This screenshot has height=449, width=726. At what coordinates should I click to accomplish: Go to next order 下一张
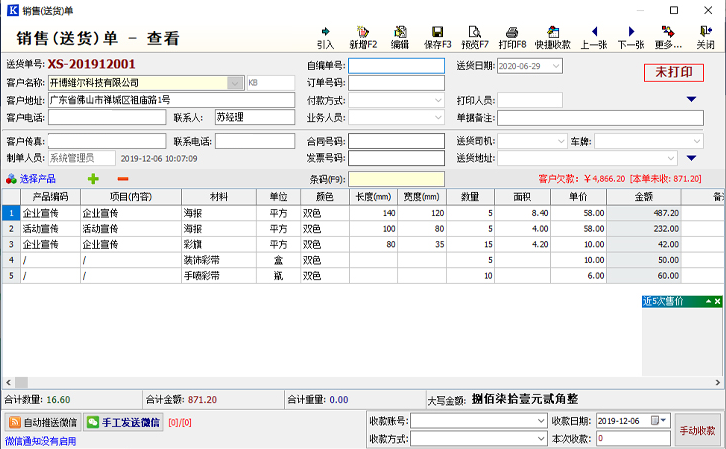631,38
